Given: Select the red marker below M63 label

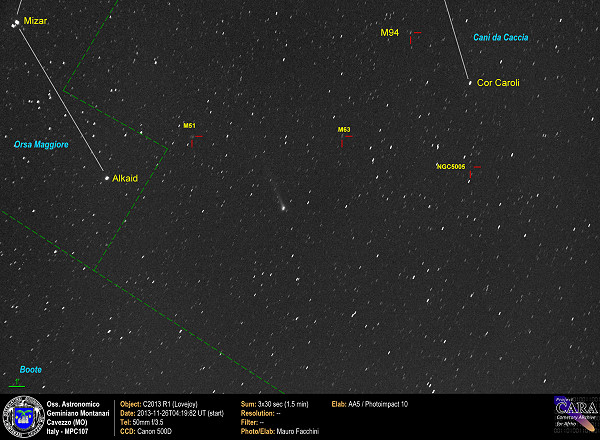Looking at the screenshot, I should (346, 141).
